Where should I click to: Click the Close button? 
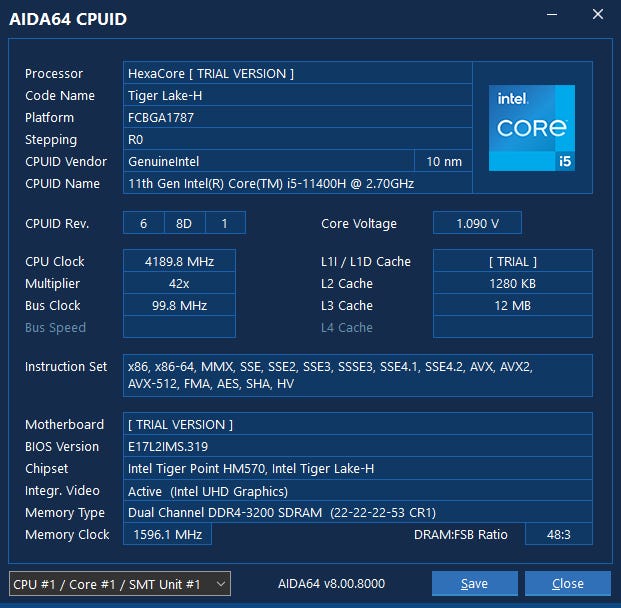coord(568,583)
